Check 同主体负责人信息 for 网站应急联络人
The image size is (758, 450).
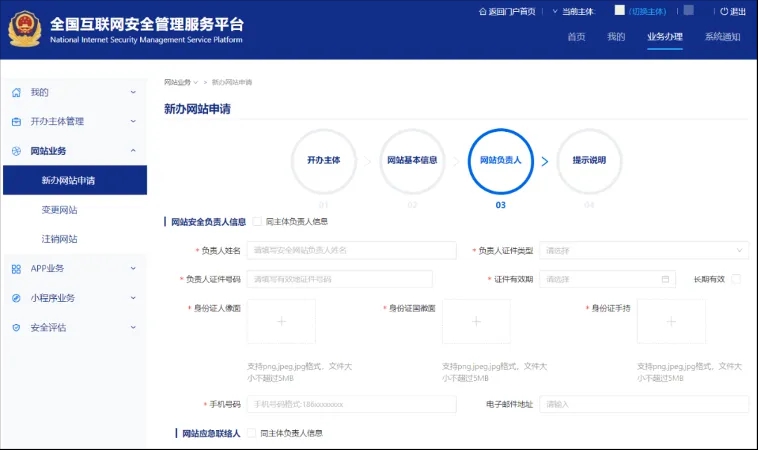(252, 433)
